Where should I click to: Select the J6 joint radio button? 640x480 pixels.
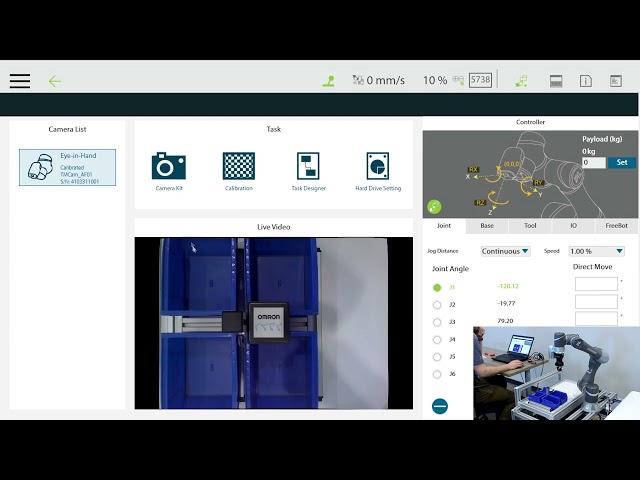(x=437, y=374)
